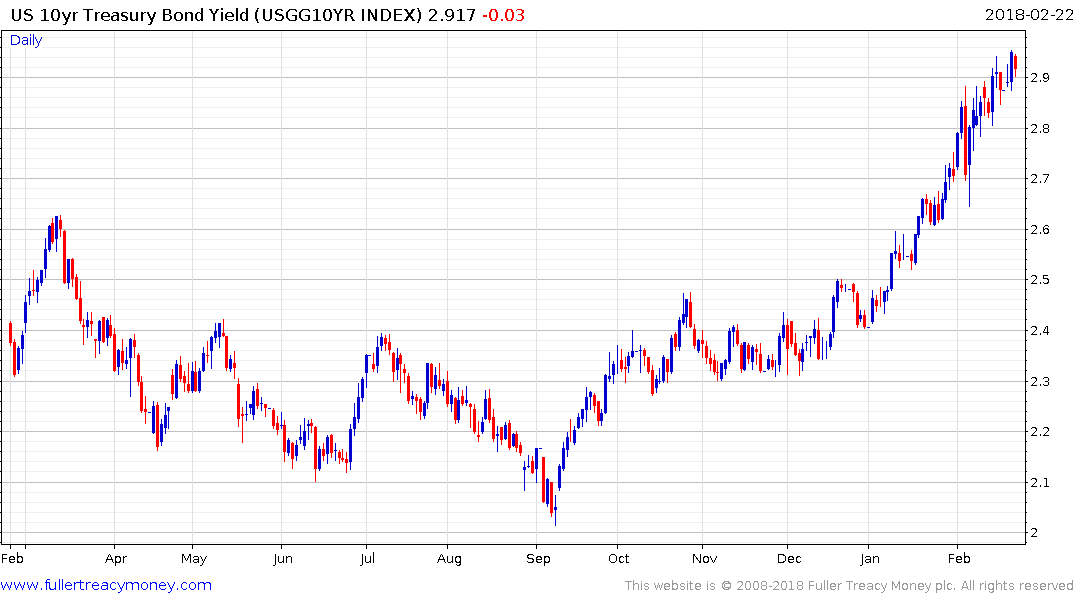Click the 2.1 y-axis label
The image size is (1075, 600).
[1040, 483]
